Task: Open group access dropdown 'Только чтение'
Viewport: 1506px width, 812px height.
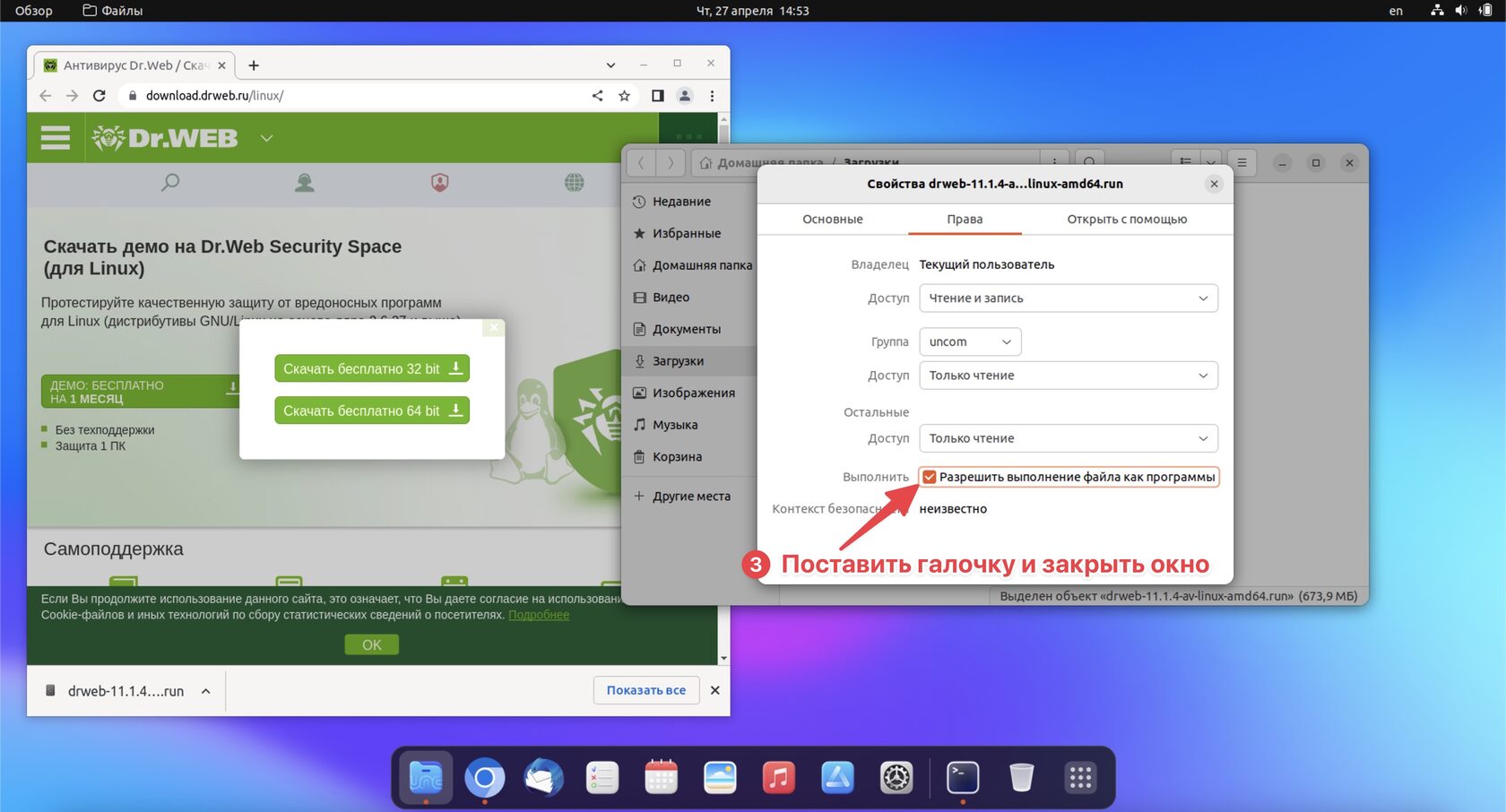Action: (x=1069, y=376)
